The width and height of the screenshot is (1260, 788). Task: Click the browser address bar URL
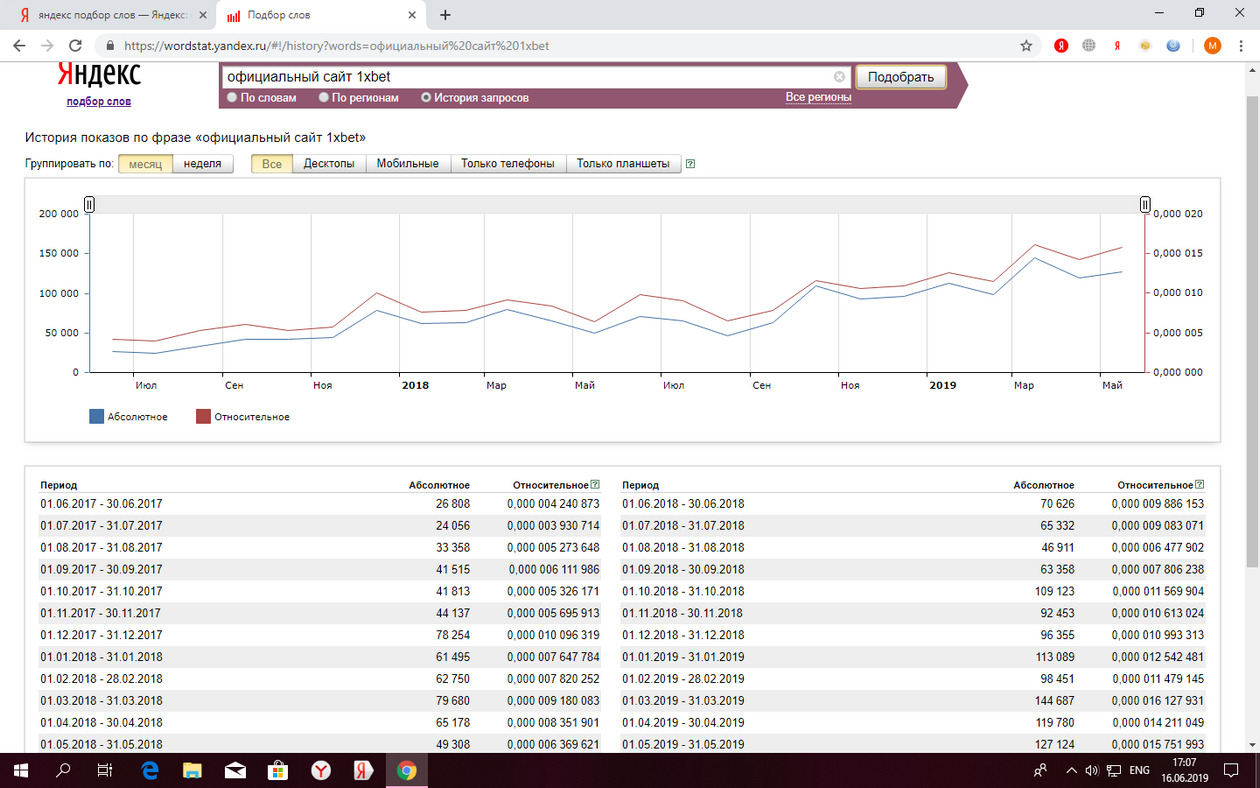click(336, 46)
